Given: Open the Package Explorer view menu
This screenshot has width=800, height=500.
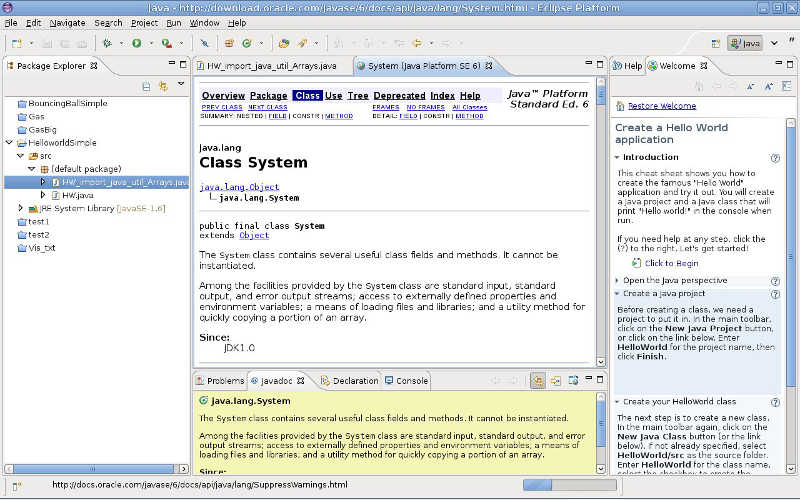Looking at the screenshot, I should pyautogui.click(x=181, y=84).
